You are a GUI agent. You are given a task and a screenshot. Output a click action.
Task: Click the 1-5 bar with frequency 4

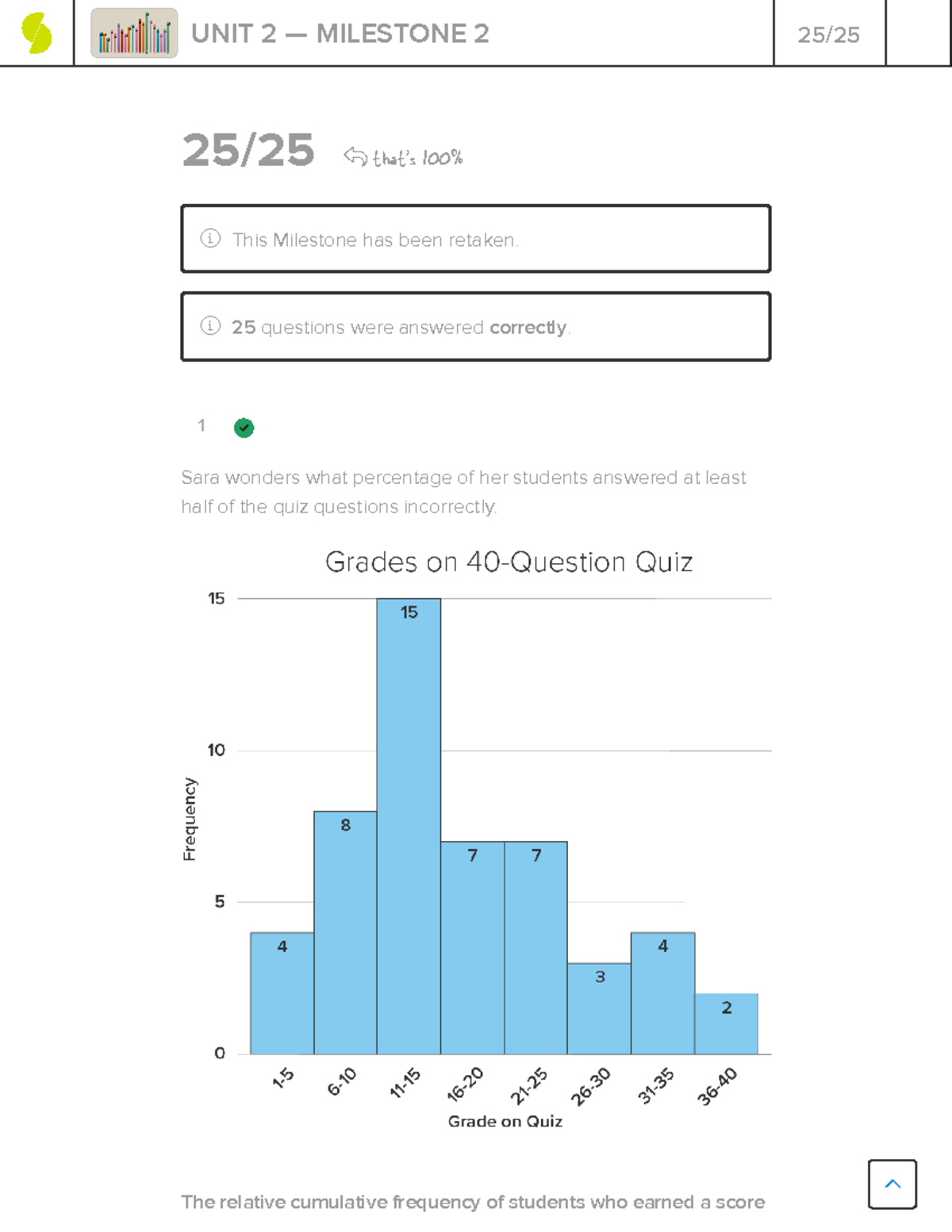(x=282, y=993)
